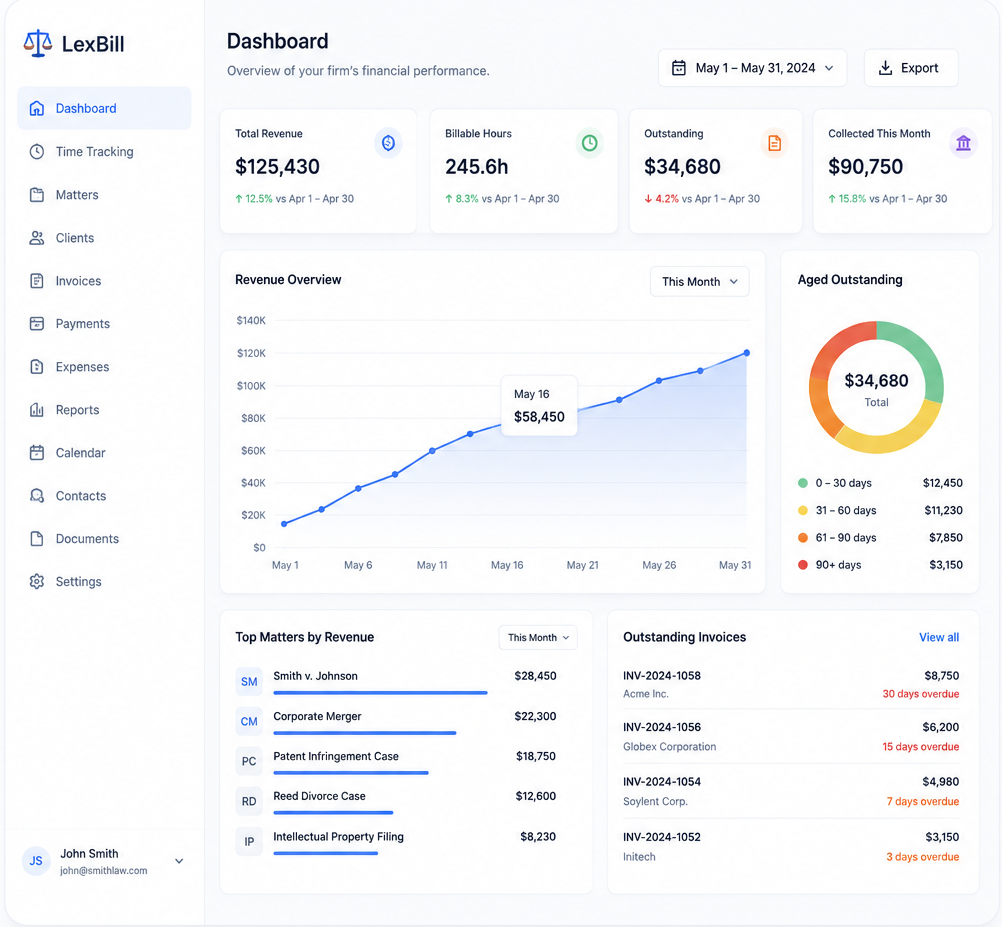Click the 12.5% vs Apr revenue change

coord(294,199)
